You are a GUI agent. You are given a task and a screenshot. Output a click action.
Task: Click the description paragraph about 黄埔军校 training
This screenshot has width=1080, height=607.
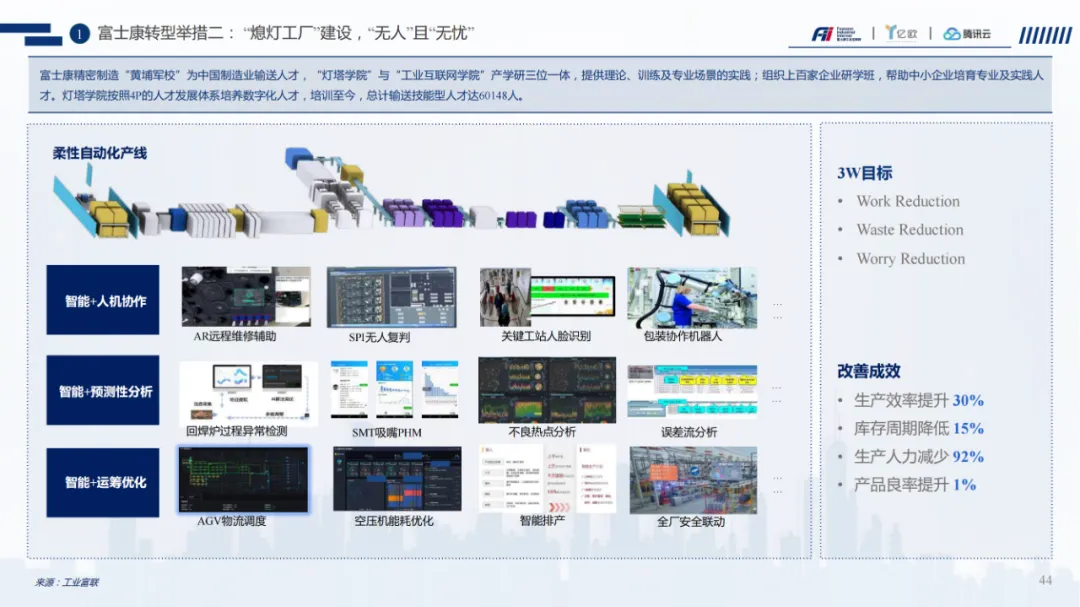coord(541,85)
